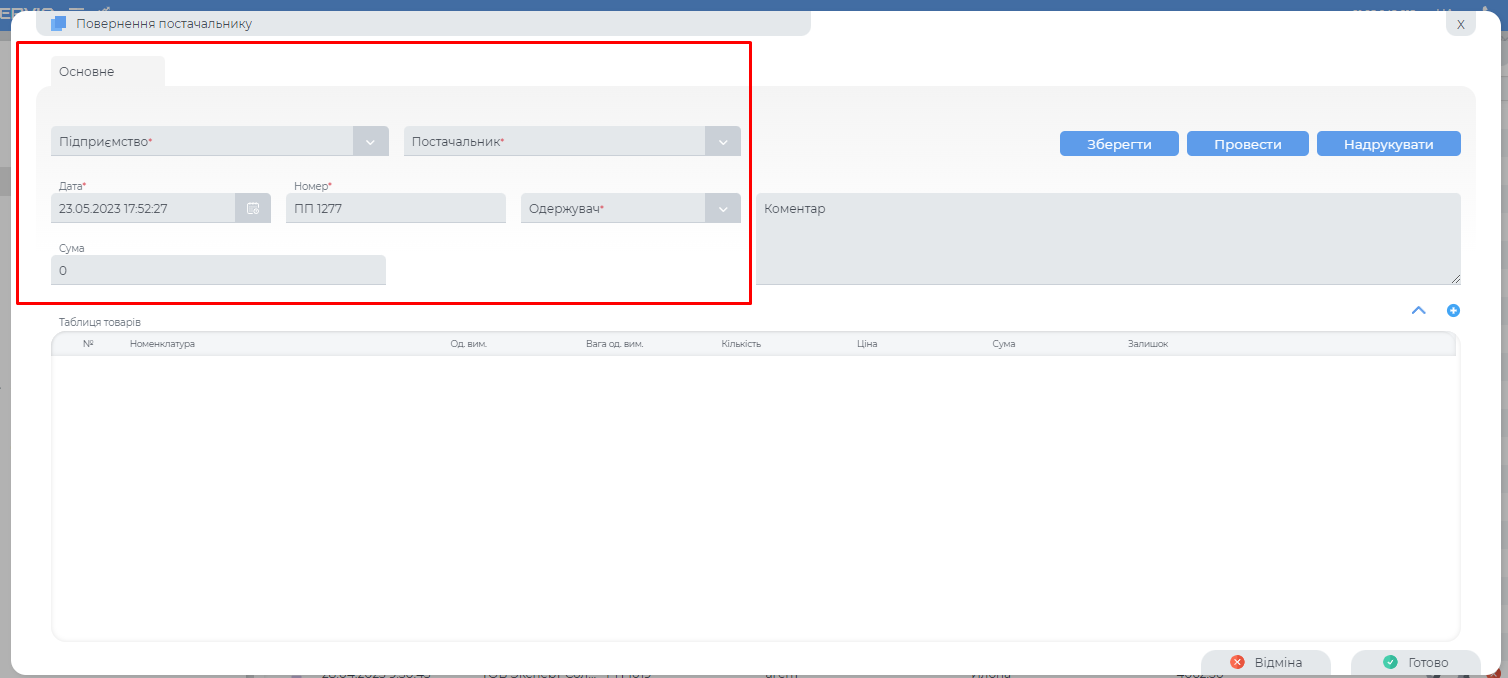Click Надрукувати to print the document
This screenshot has height=678, width=1508.
1388,144
